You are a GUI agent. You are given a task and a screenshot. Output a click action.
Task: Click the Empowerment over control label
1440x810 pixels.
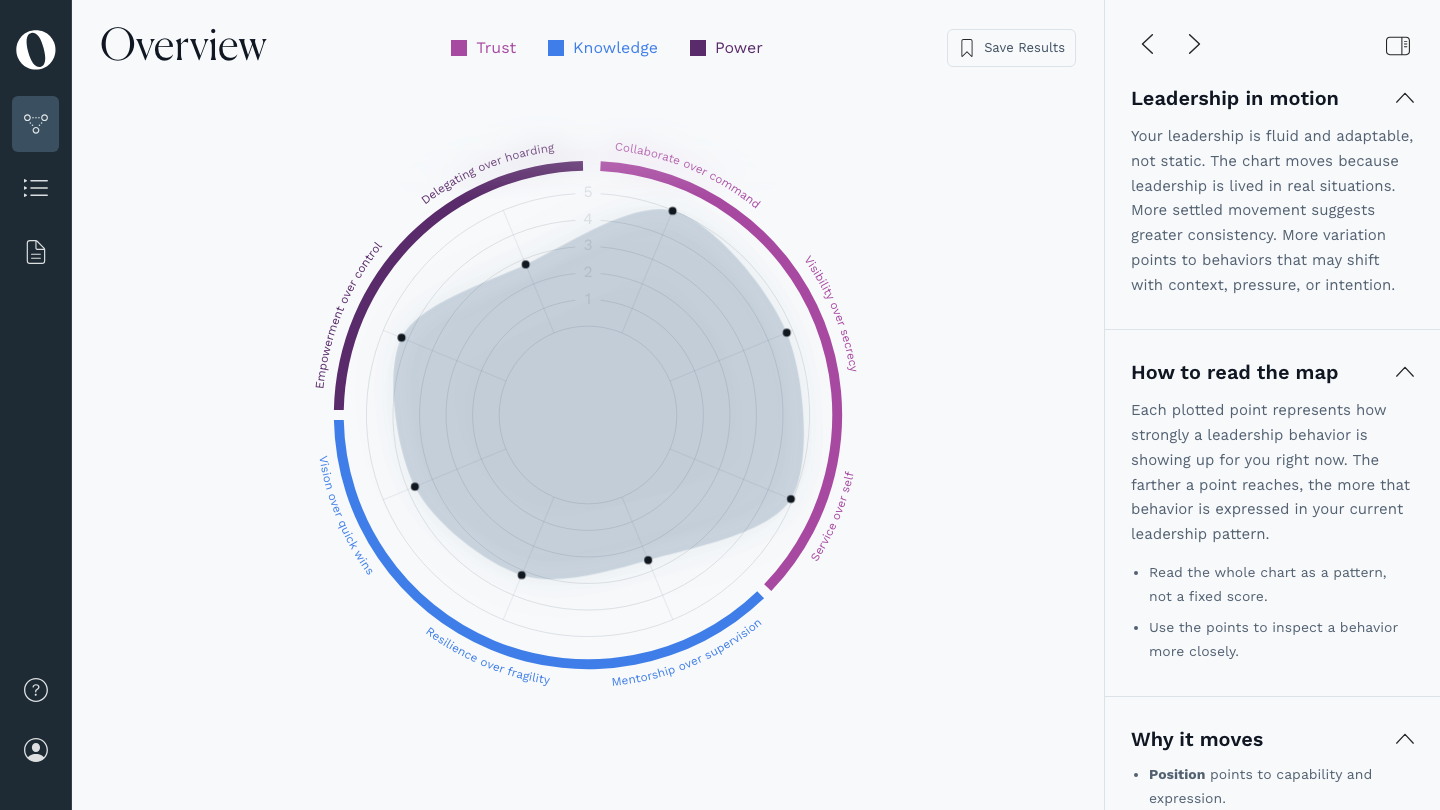tap(348, 315)
